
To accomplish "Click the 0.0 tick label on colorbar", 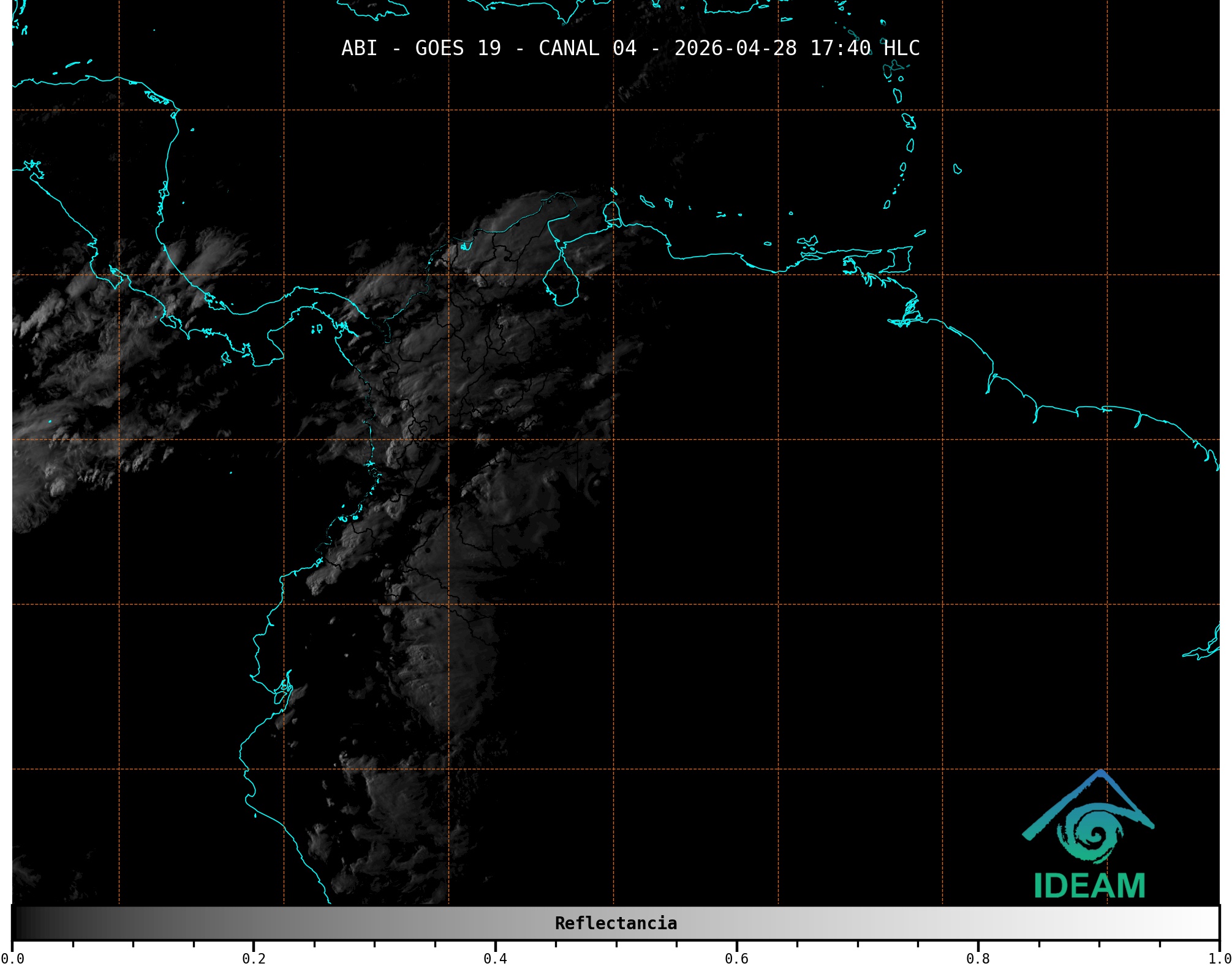I will tap(12, 959).
